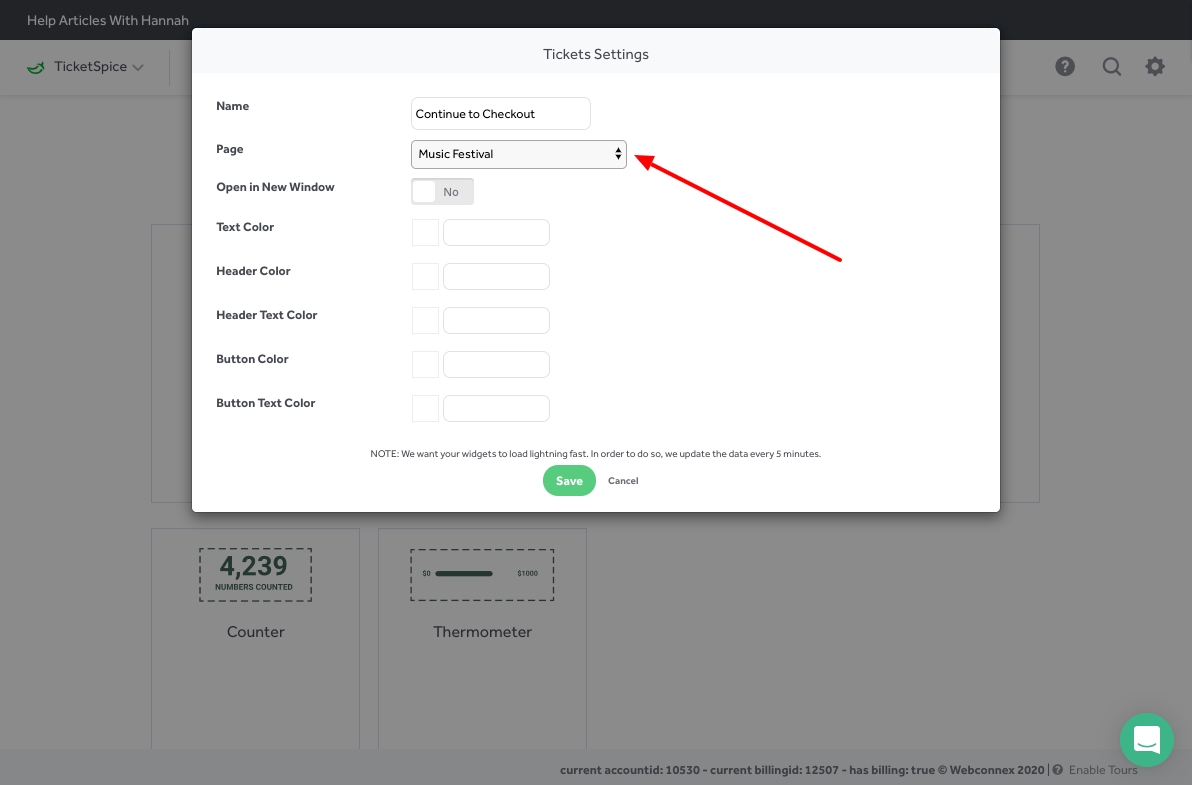Viewport: 1192px width, 785px height.
Task: Click the Button Text Color value field
Action: 496,409
